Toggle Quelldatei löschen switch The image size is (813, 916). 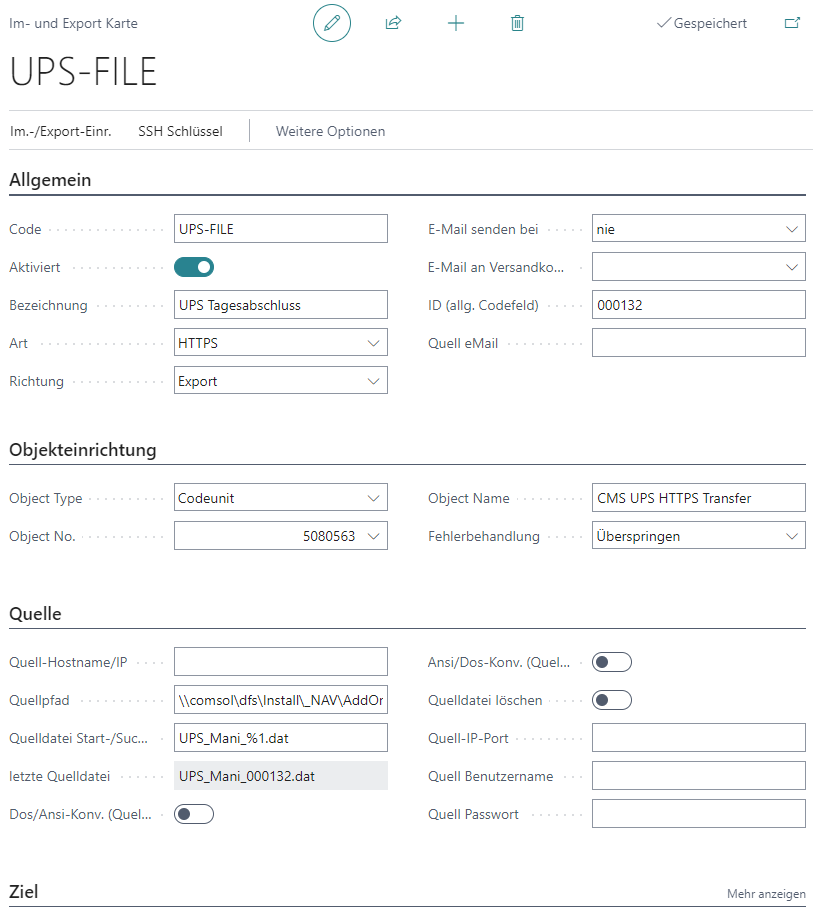click(x=612, y=700)
